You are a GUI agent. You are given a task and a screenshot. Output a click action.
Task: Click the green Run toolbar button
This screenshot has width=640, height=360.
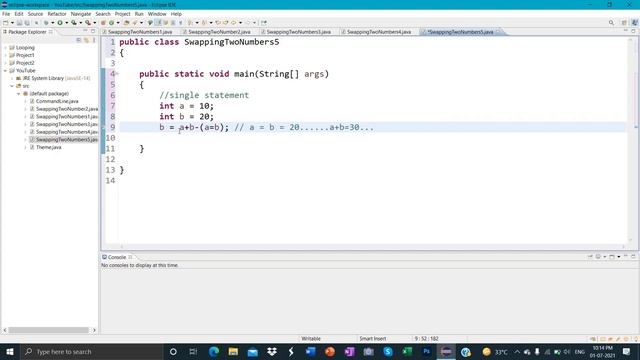point(60,22)
